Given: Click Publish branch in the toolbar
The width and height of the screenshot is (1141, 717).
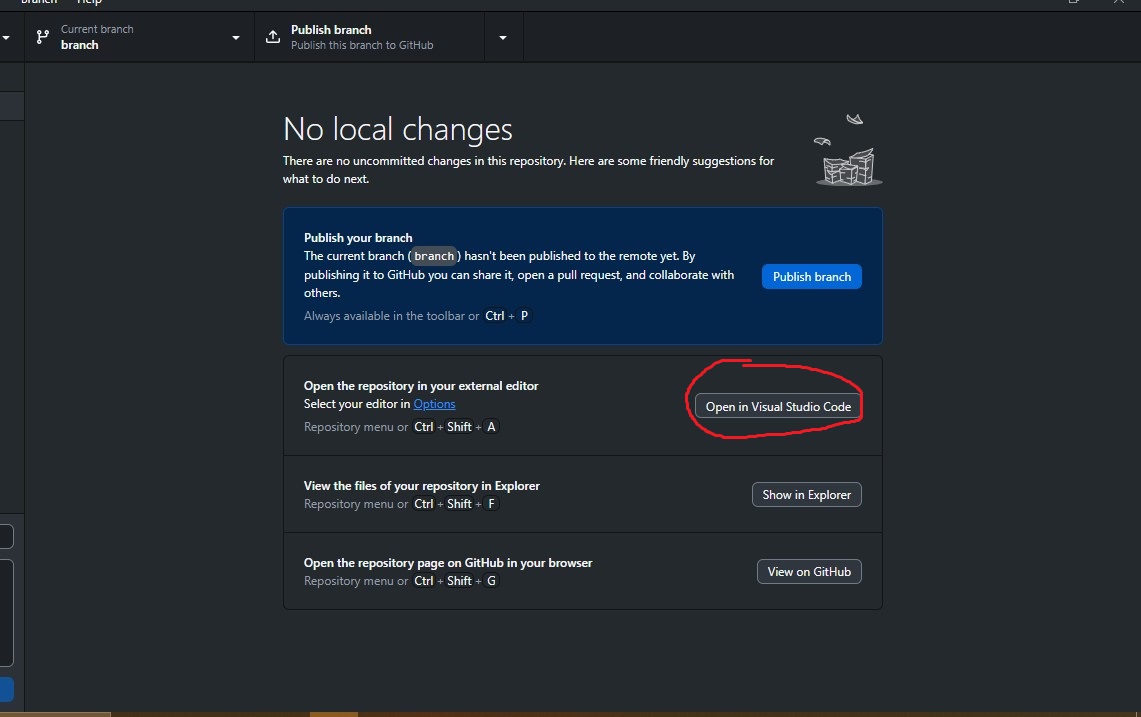Looking at the screenshot, I should coord(370,37).
